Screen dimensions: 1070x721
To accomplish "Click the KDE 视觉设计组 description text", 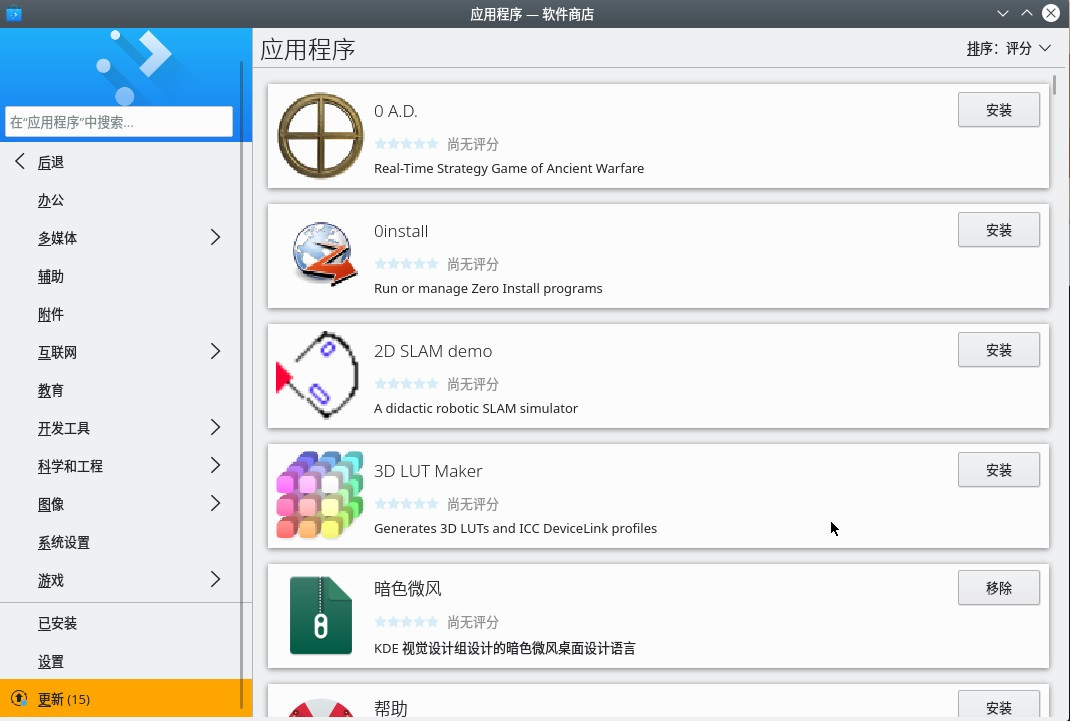I will pos(504,648).
